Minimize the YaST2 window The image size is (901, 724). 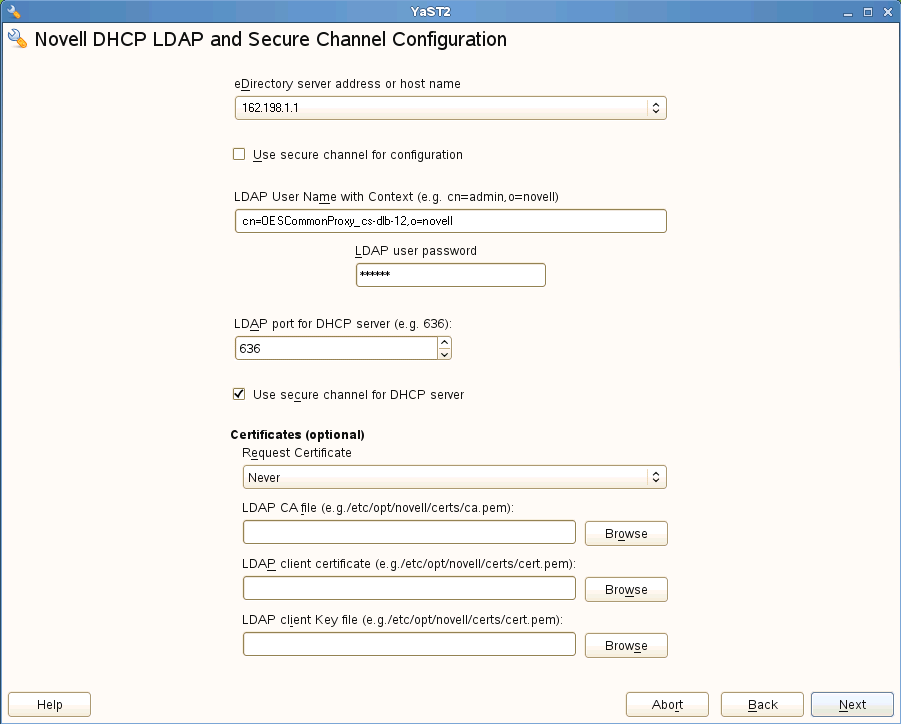tap(848, 12)
